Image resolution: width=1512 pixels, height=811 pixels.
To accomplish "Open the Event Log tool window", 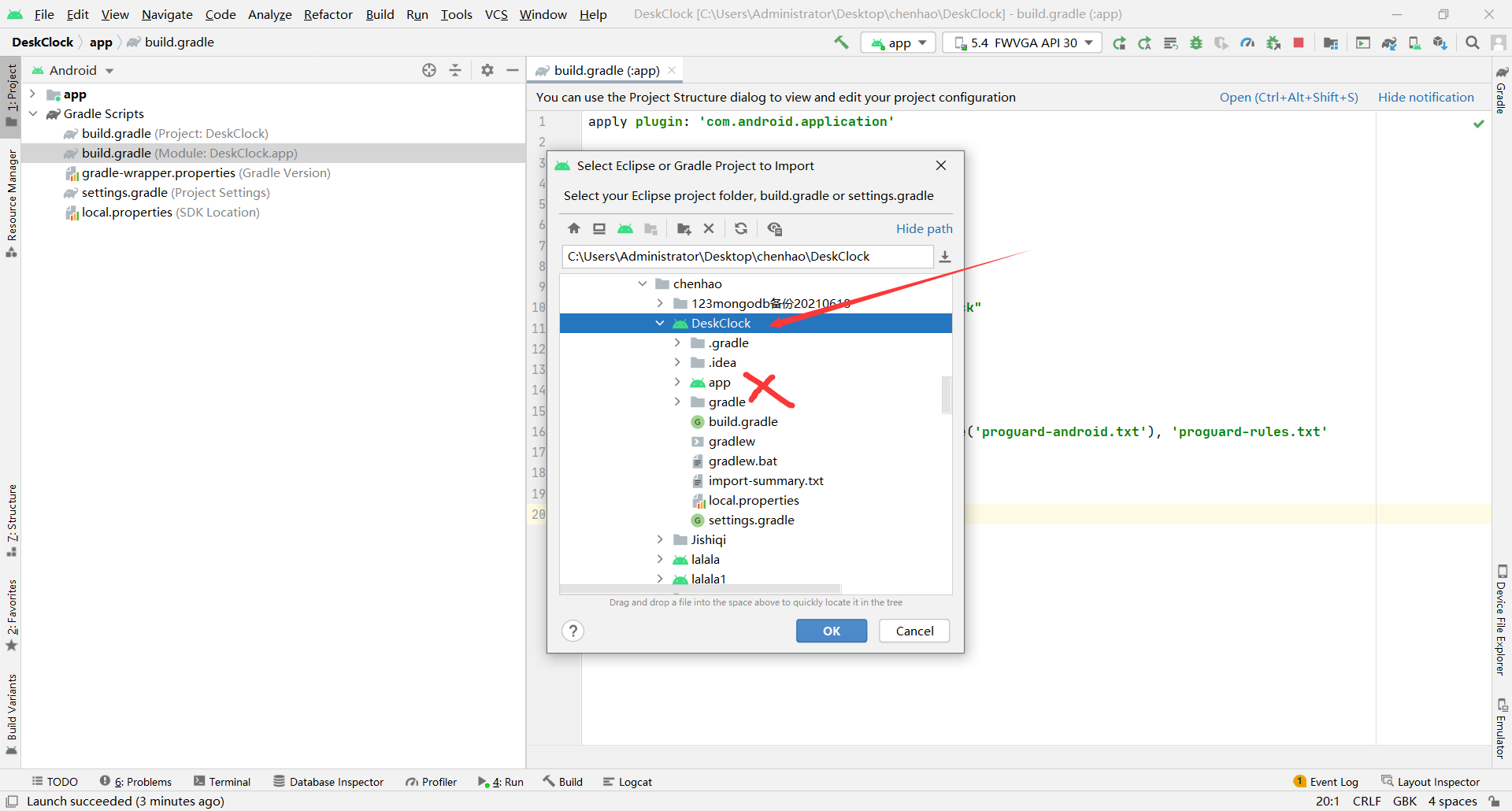I will click(x=1326, y=782).
